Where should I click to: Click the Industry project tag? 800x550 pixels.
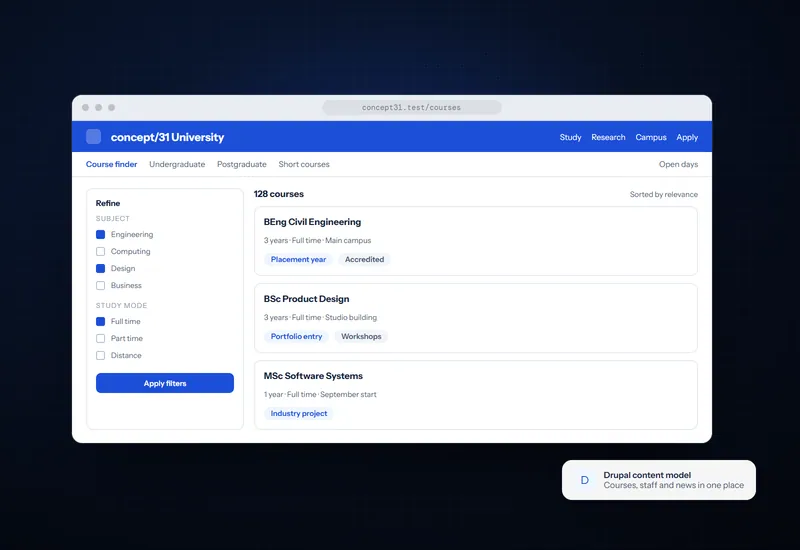[x=298, y=414]
